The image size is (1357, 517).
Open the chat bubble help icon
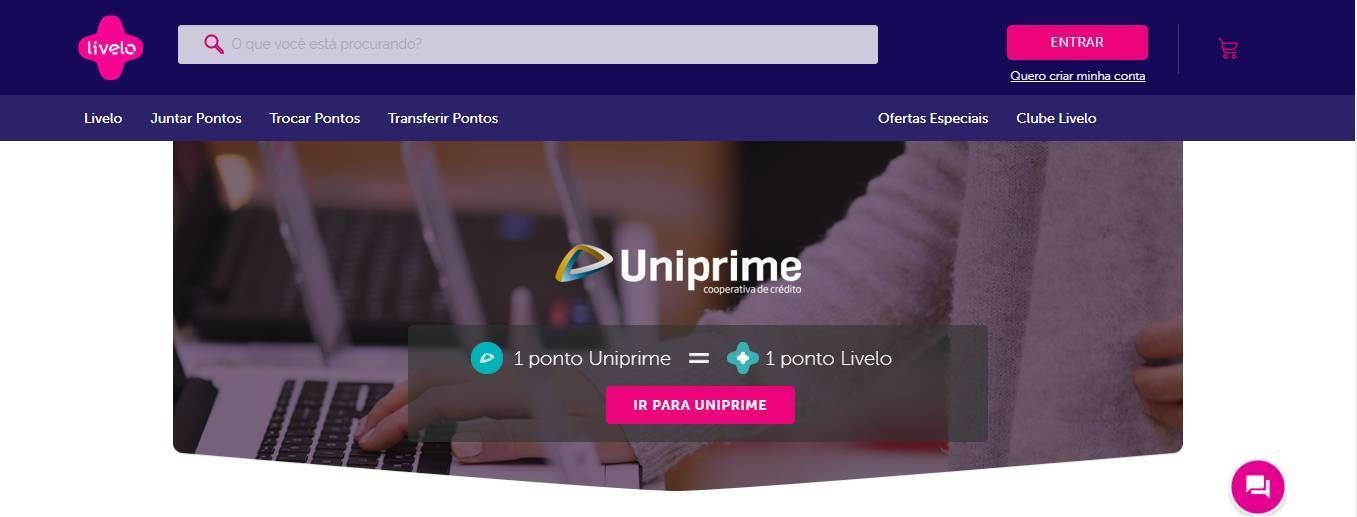[1257, 487]
